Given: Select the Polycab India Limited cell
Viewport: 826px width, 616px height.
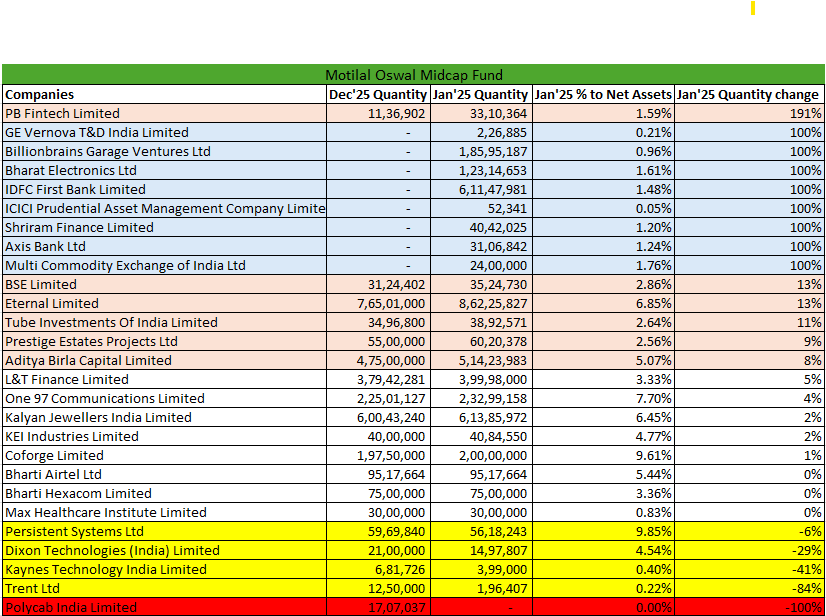Looking at the screenshot, I should (164, 607).
